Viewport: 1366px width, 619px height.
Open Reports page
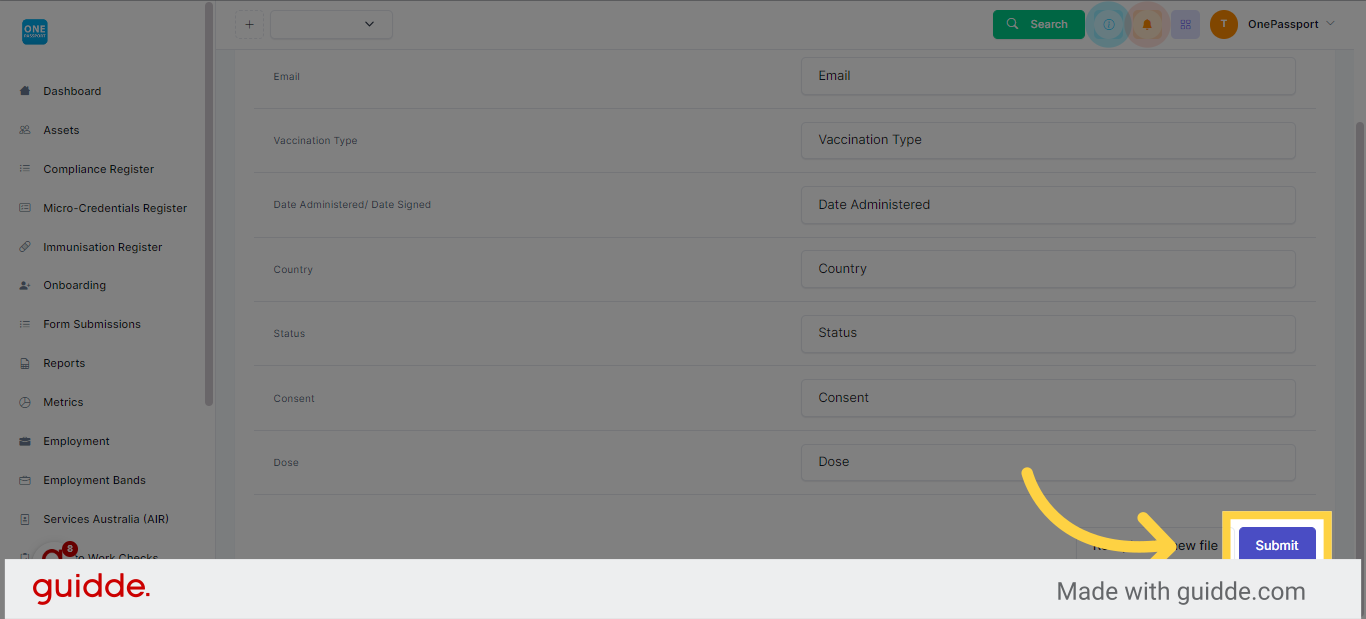point(64,363)
